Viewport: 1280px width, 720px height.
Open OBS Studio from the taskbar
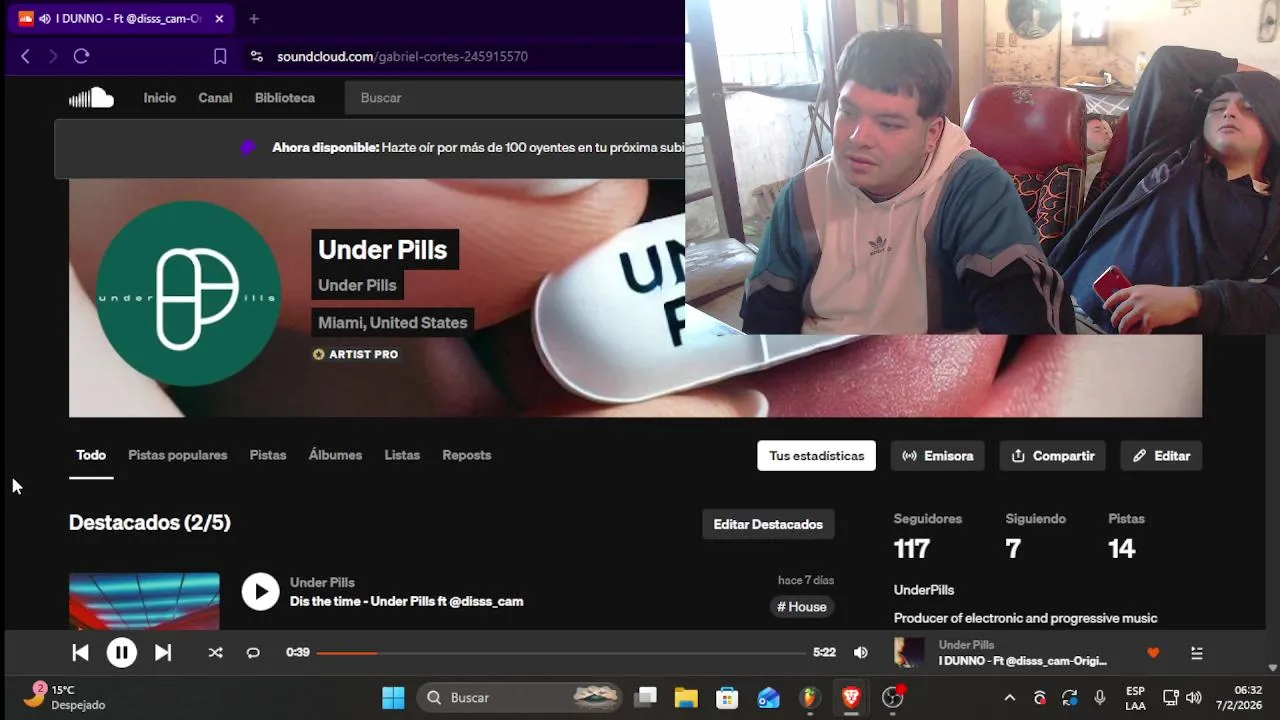[892, 698]
